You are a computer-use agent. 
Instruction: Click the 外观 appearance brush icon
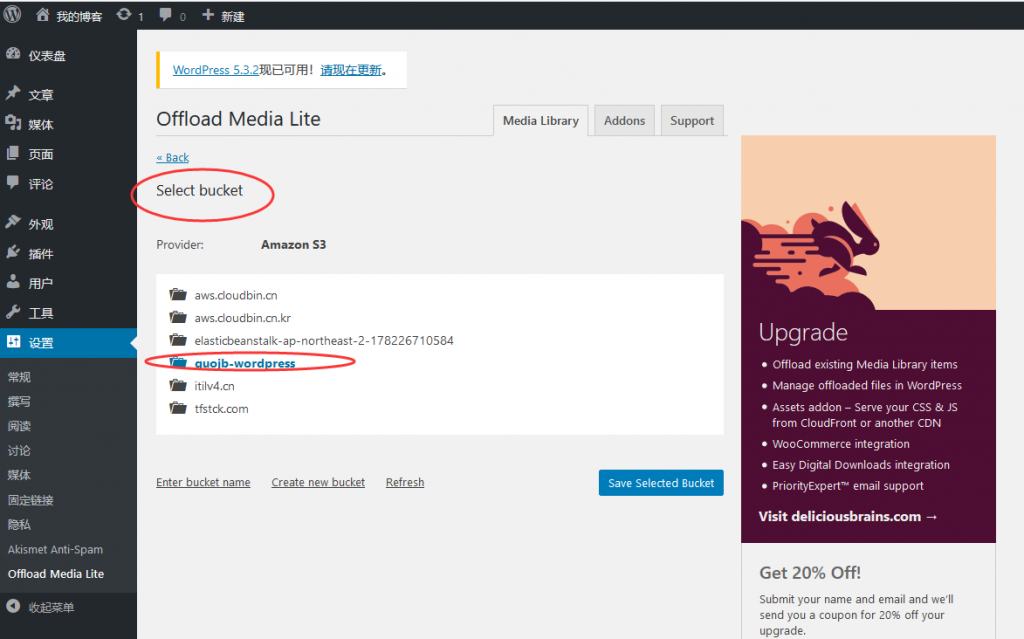pos(13,222)
